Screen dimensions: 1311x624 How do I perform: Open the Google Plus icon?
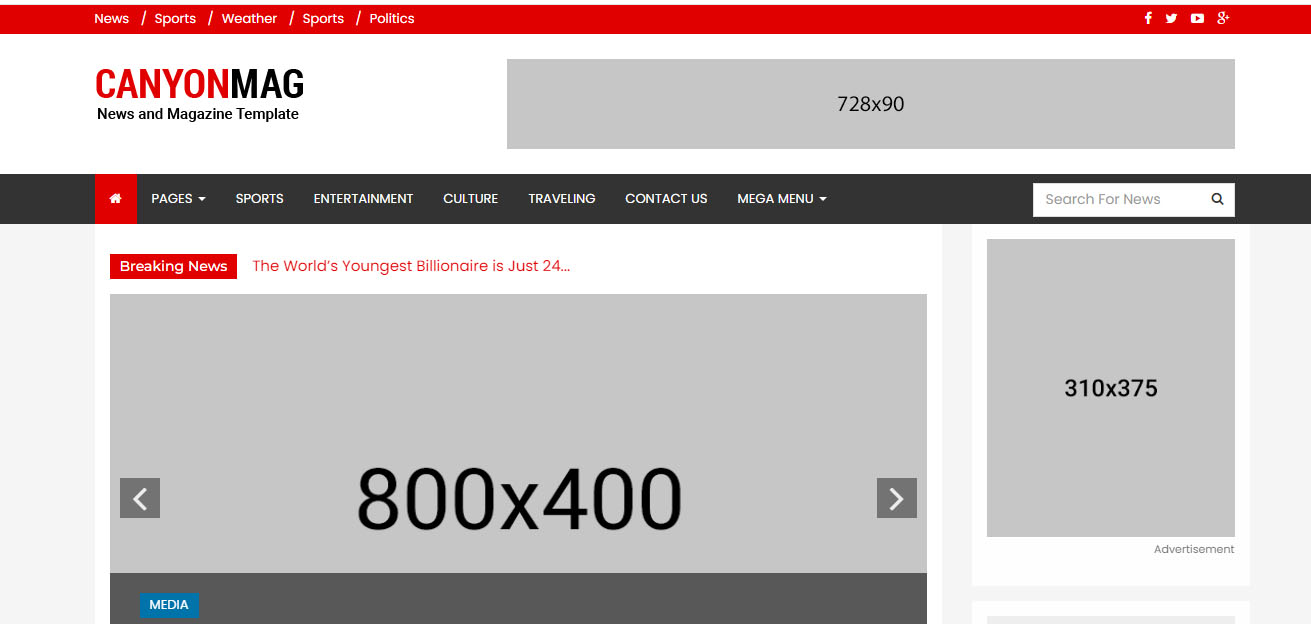[x=1223, y=18]
